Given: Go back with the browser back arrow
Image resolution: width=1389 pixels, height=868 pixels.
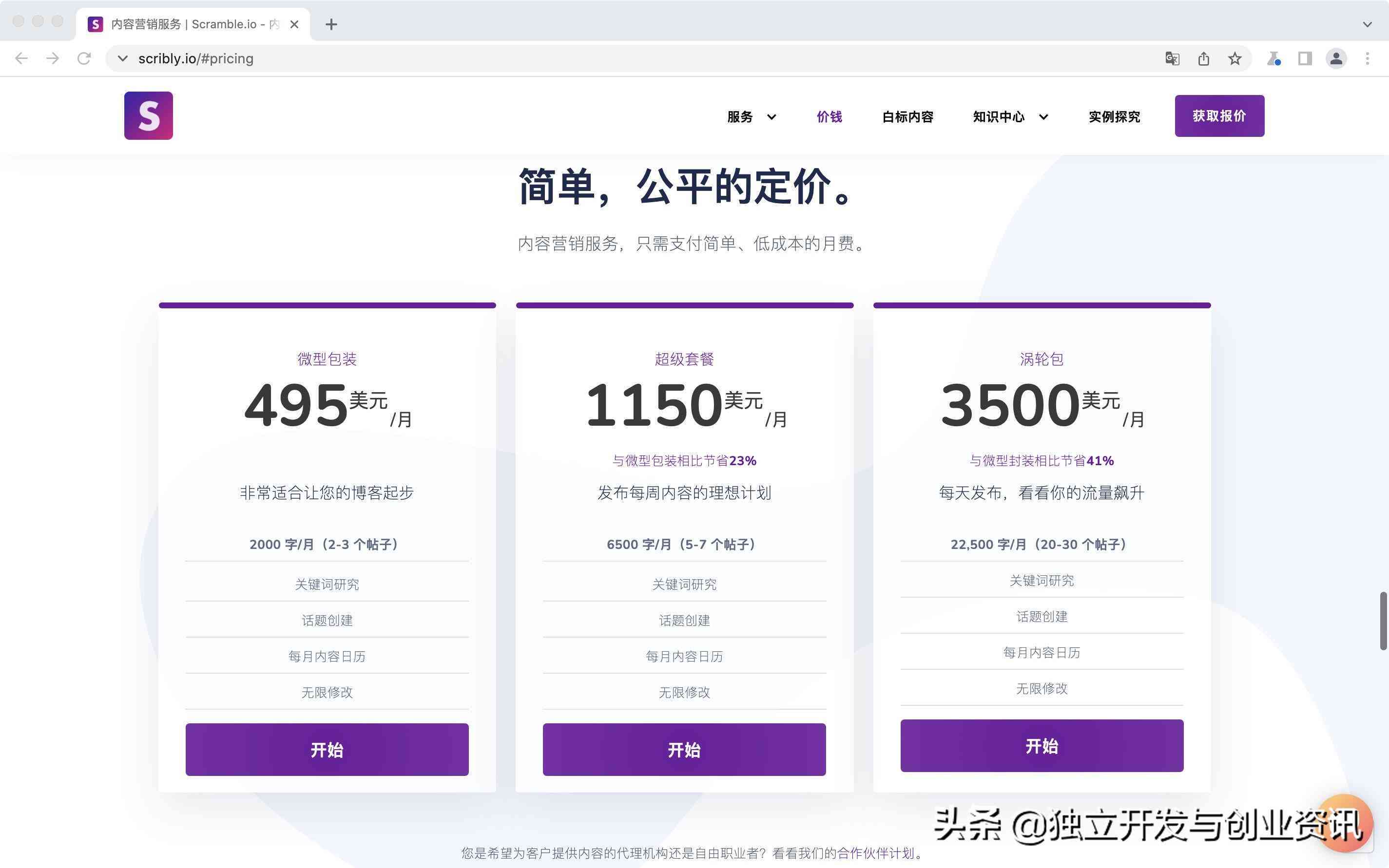Looking at the screenshot, I should click(x=21, y=58).
